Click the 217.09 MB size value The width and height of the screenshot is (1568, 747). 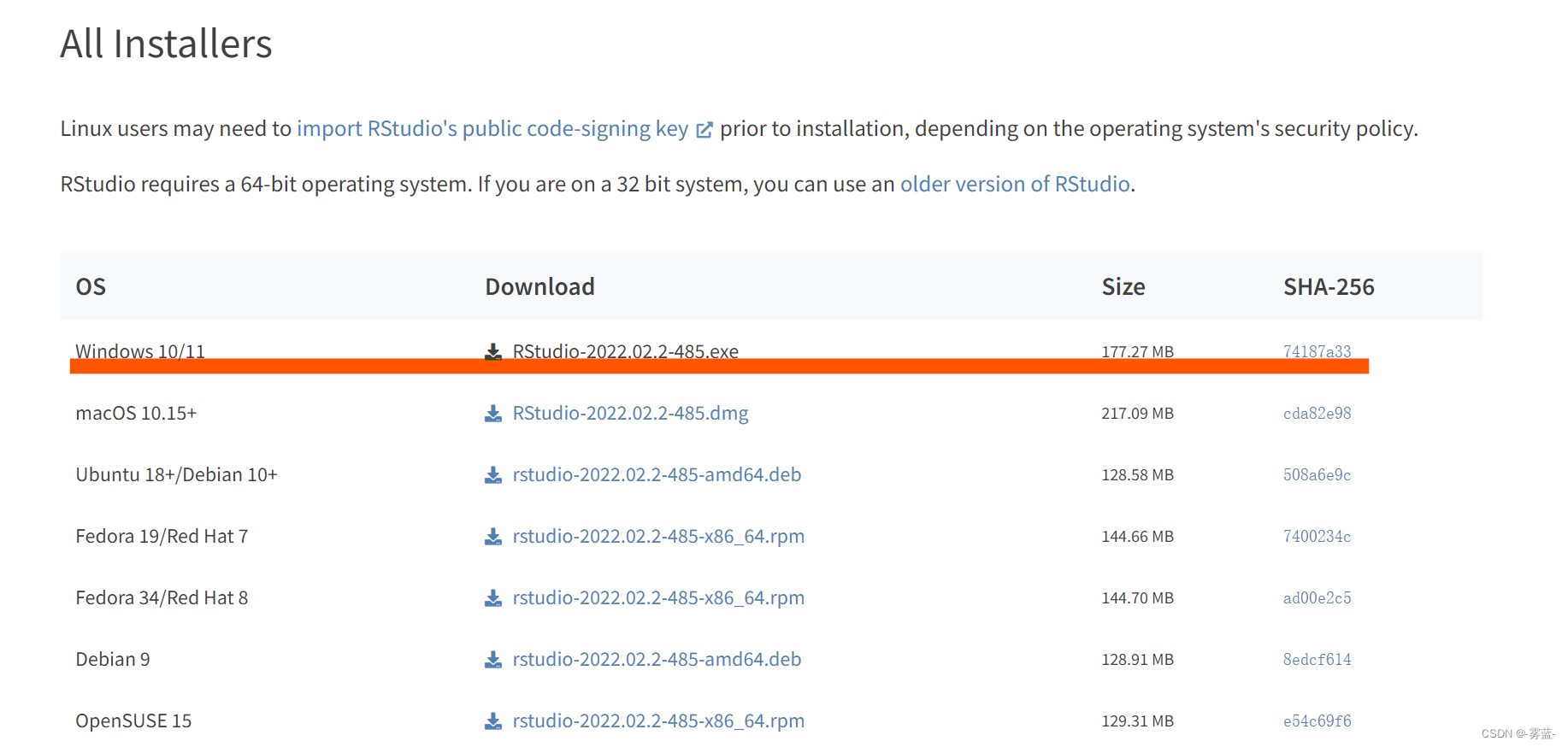click(x=1137, y=413)
